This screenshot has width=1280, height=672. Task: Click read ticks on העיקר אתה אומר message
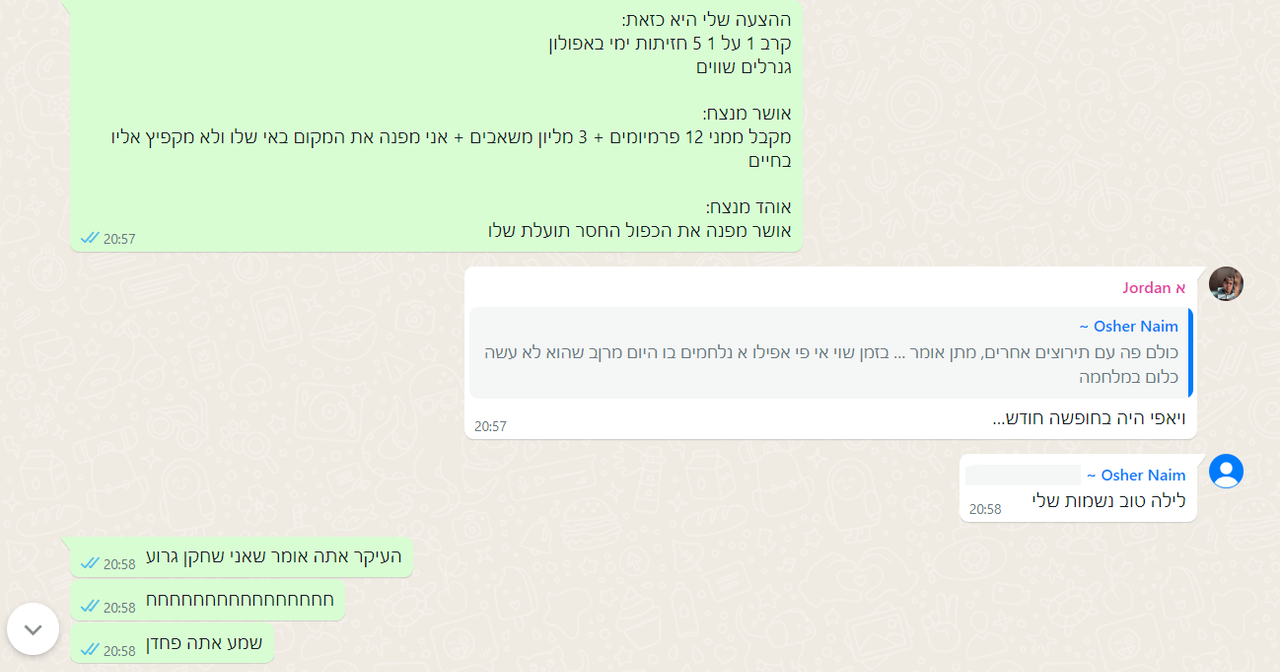coord(90,563)
